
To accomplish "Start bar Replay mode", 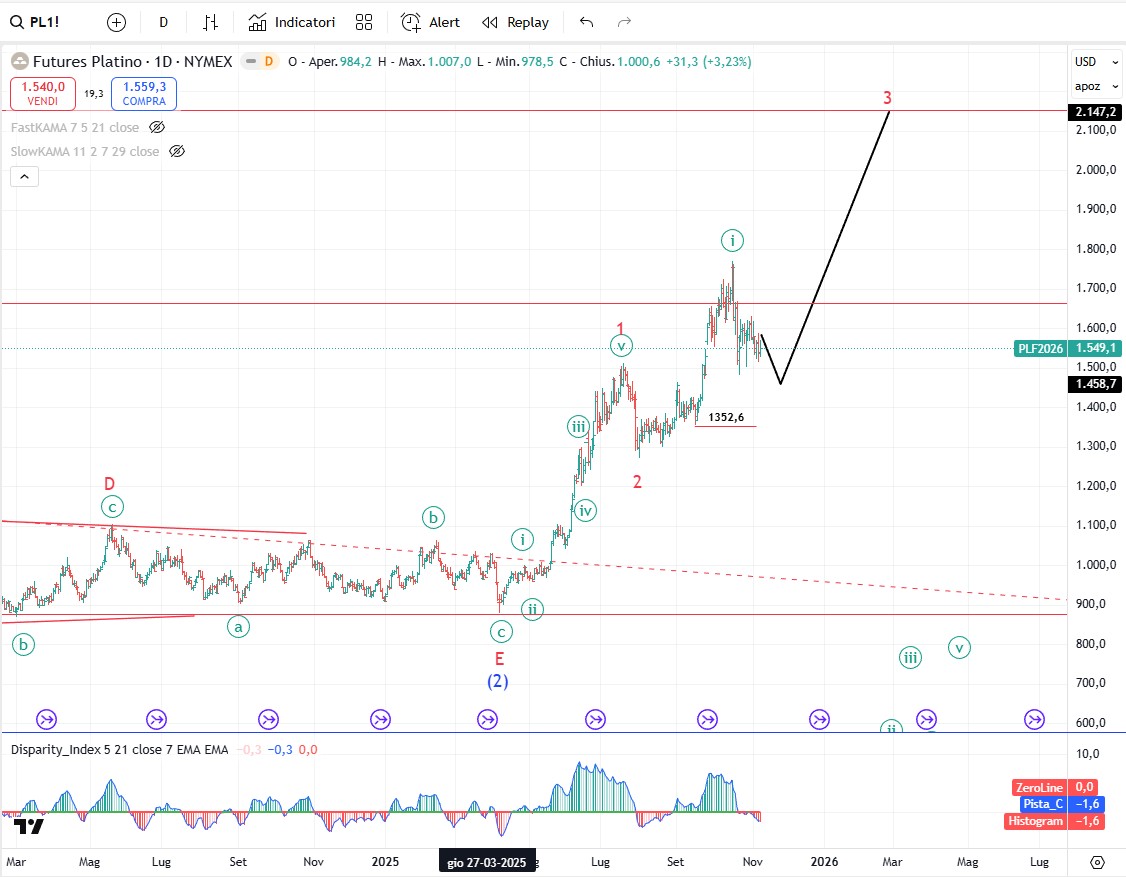I will pyautogui.click(x=515, y=22).
